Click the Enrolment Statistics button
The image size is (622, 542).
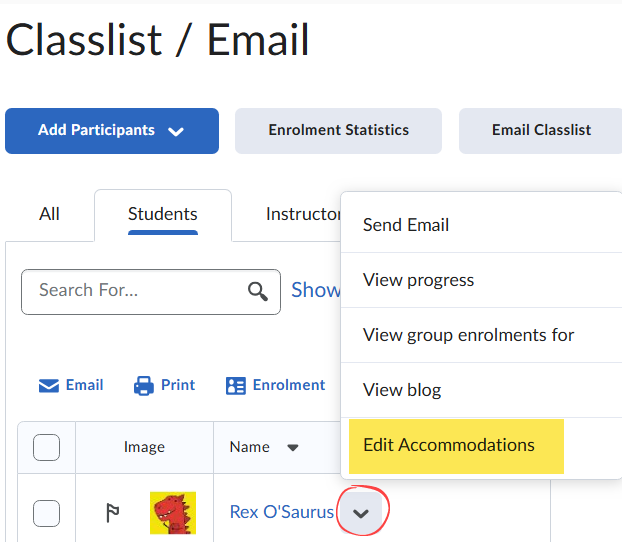[338, 130]
